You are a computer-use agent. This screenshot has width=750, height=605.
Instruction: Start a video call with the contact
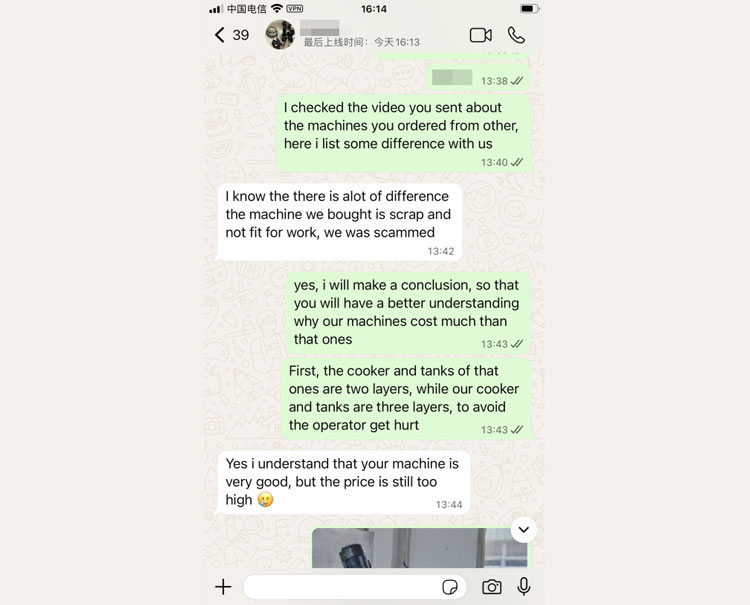[x=481, y=35]
